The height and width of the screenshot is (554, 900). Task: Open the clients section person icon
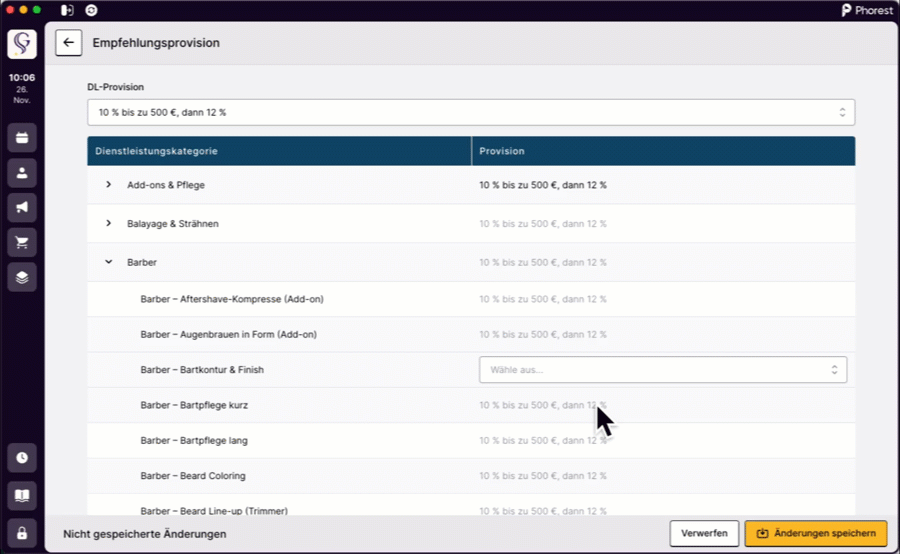[x=22, y=173]
